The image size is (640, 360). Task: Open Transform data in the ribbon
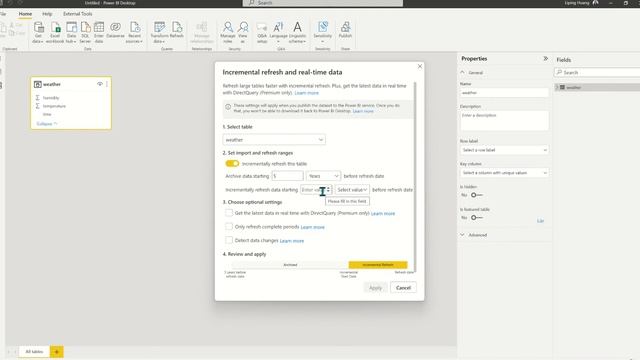tap(159, 32)
